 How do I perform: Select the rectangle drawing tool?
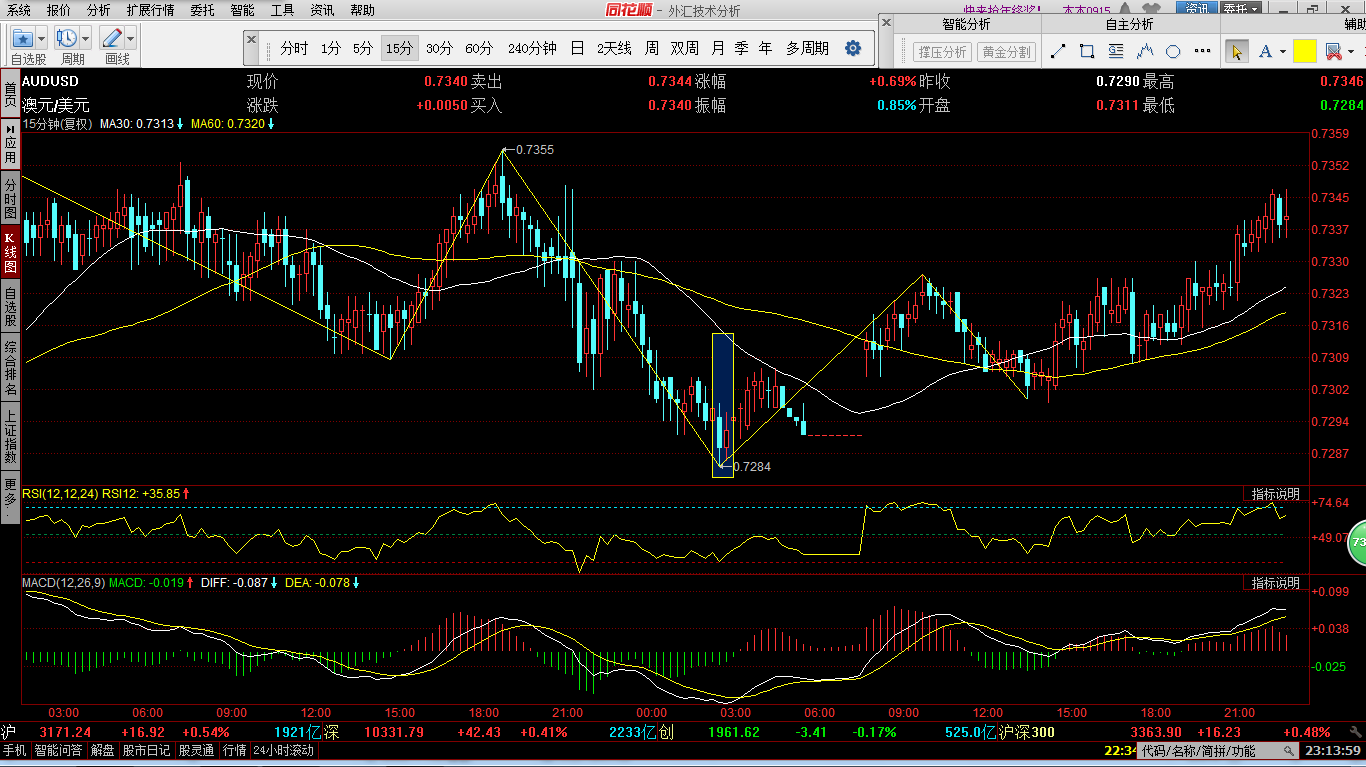pos(1088,51)
